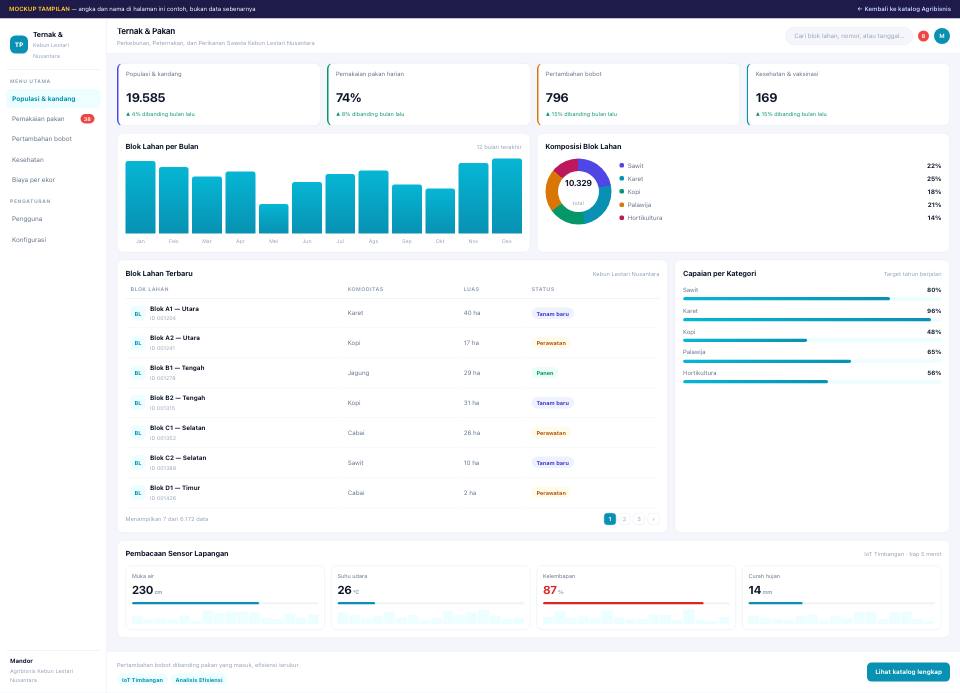Click the Kopi 18% legend row
This screenshot has height=693, width=960.
coord(780,192)
